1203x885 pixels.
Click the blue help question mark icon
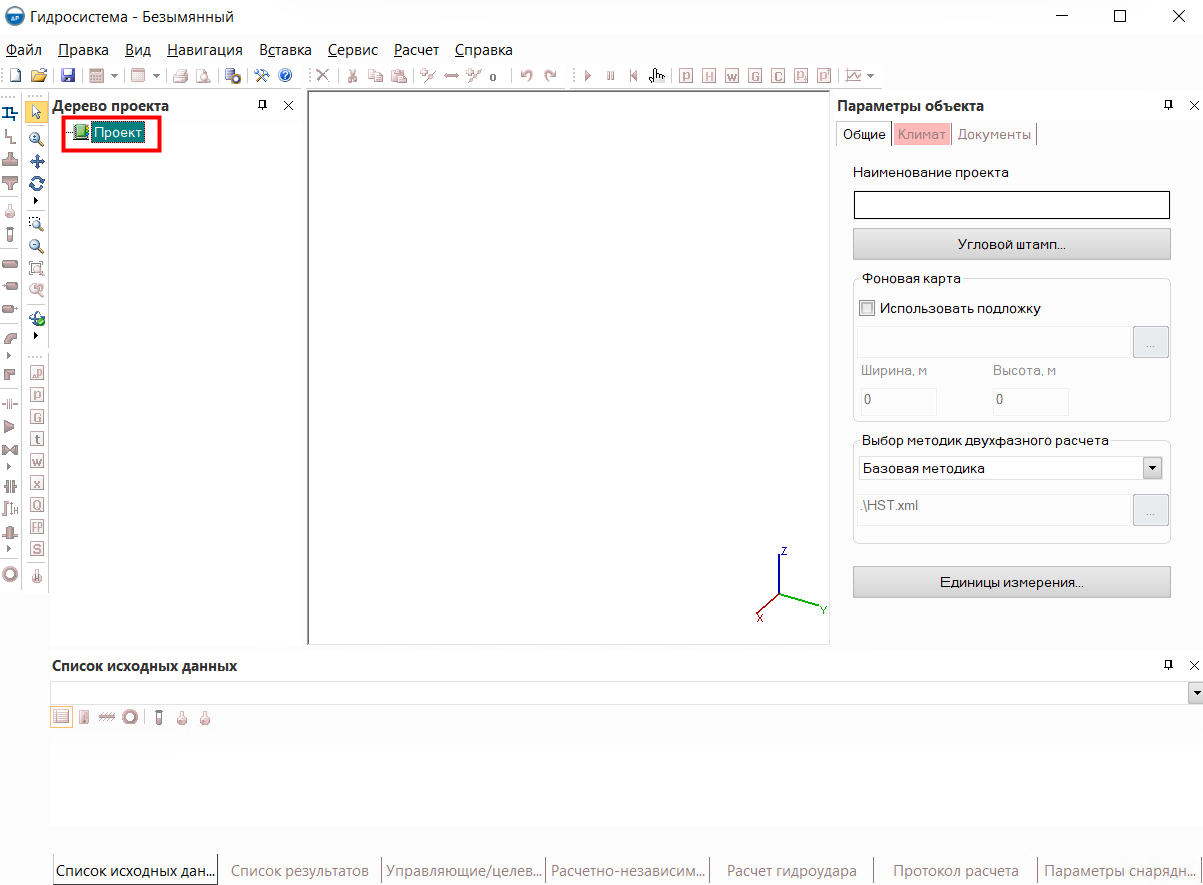[x=285, y=76]
